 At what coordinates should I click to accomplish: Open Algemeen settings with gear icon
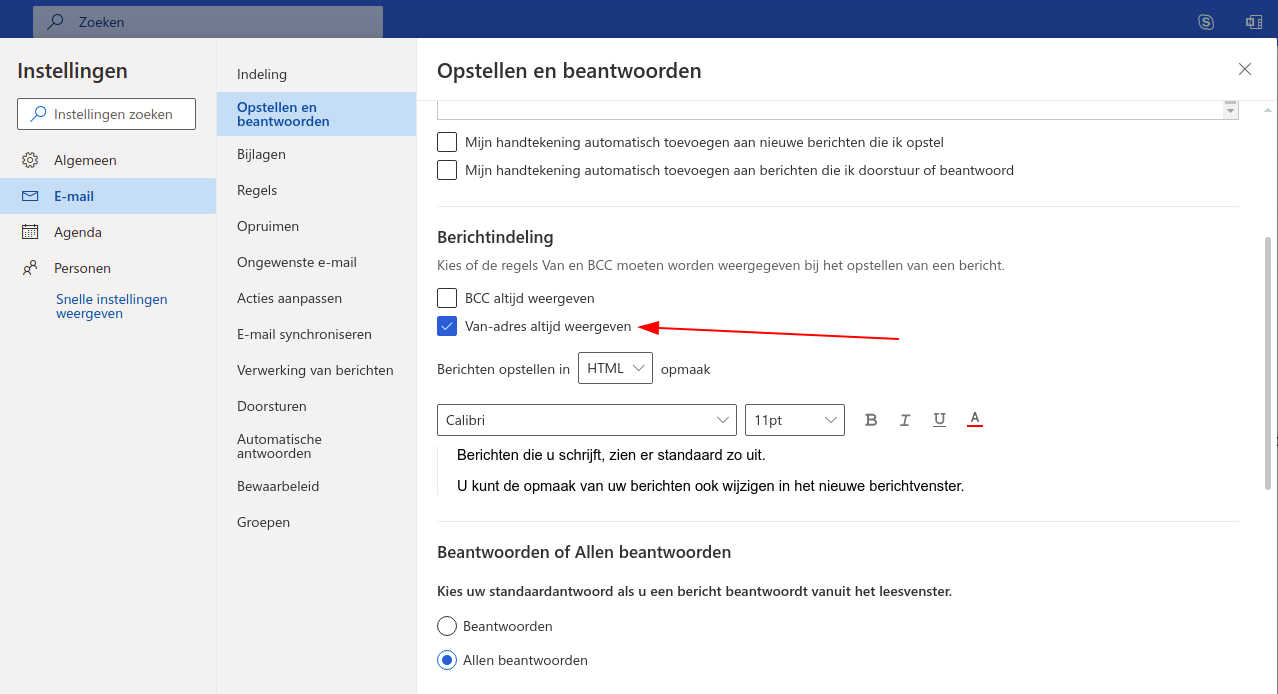click(30, 160)
